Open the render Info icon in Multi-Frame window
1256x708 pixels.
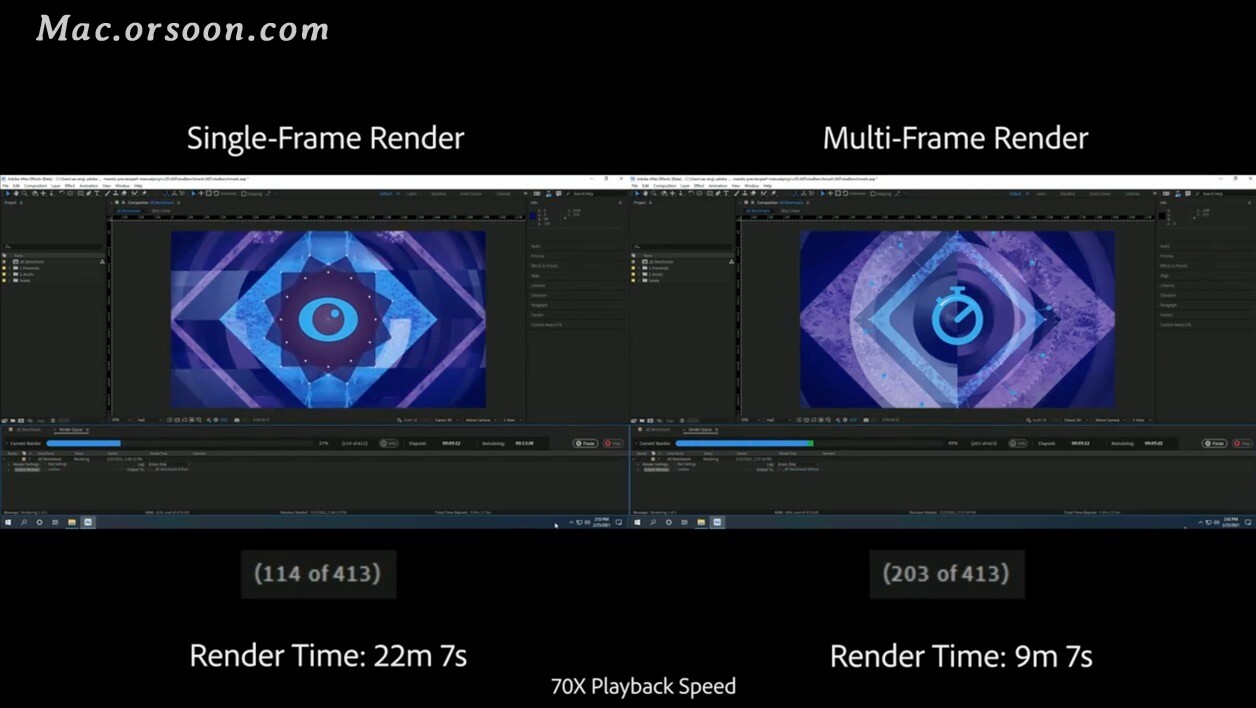(x=1018, y=443)
